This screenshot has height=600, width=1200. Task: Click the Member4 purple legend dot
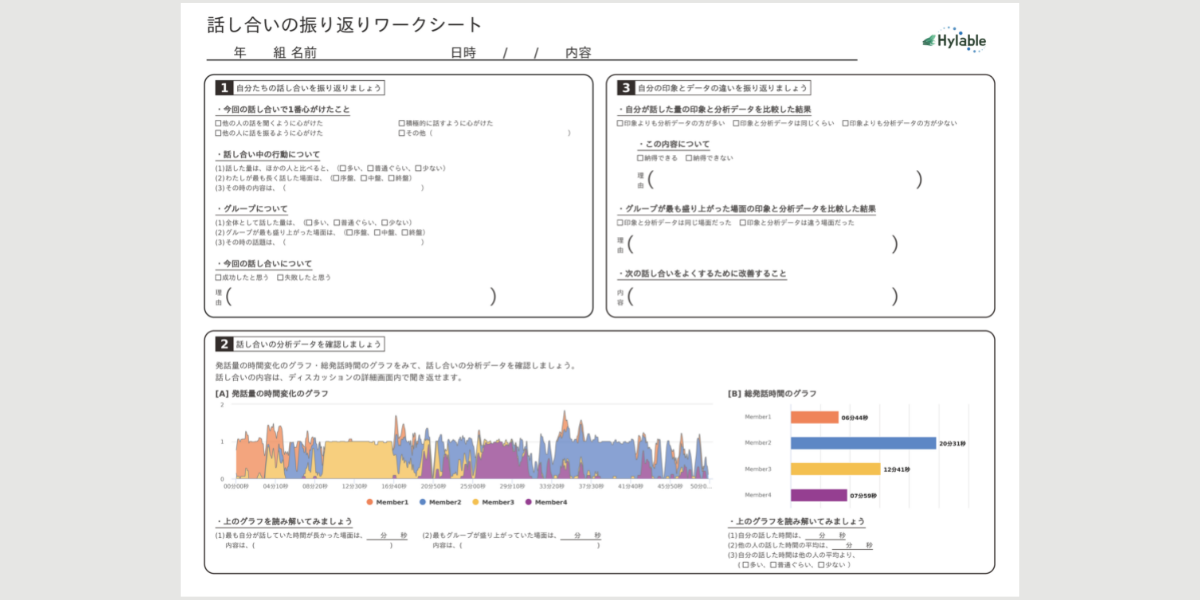[529, 502]
